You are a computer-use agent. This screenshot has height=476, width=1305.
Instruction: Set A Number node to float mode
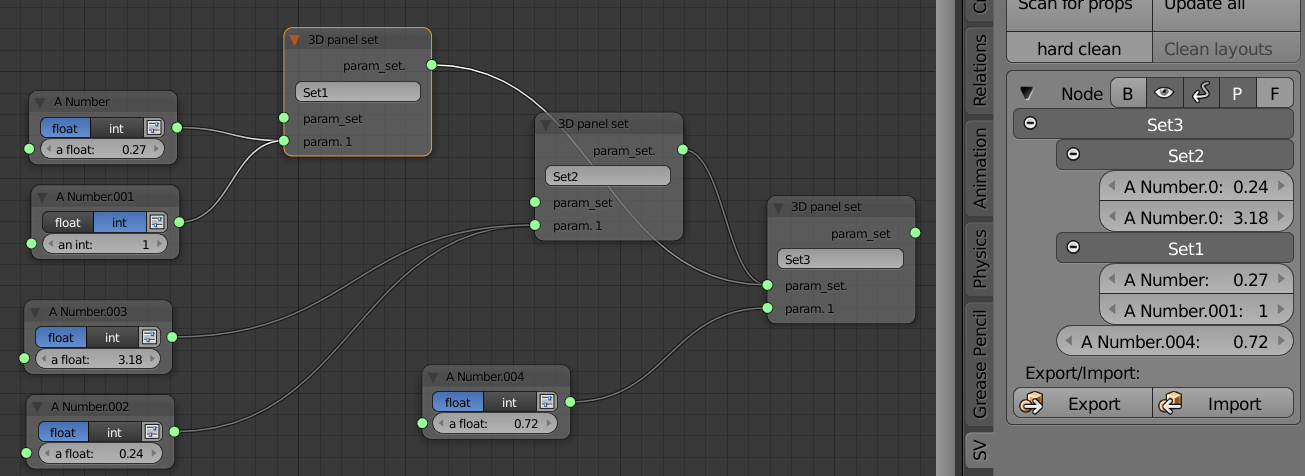pyautogui.click(x=65, y=128)
